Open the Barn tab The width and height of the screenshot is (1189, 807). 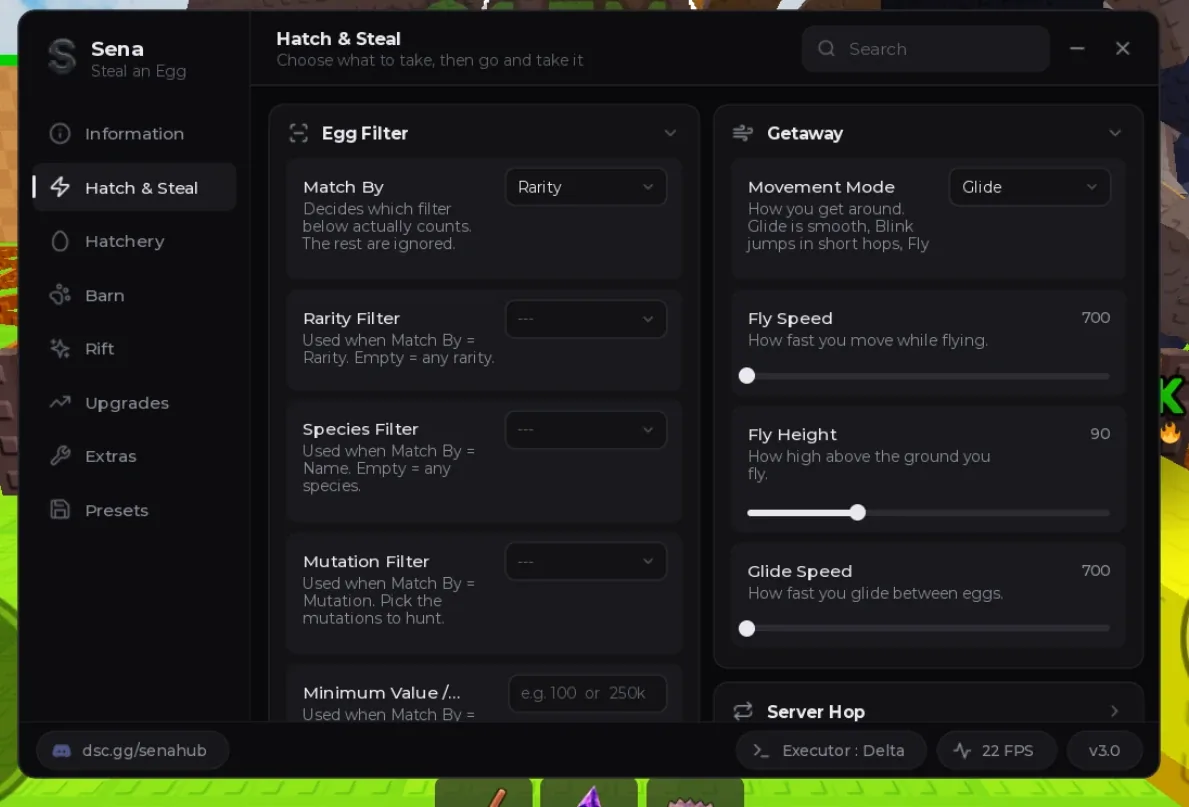tap(134, 295)
